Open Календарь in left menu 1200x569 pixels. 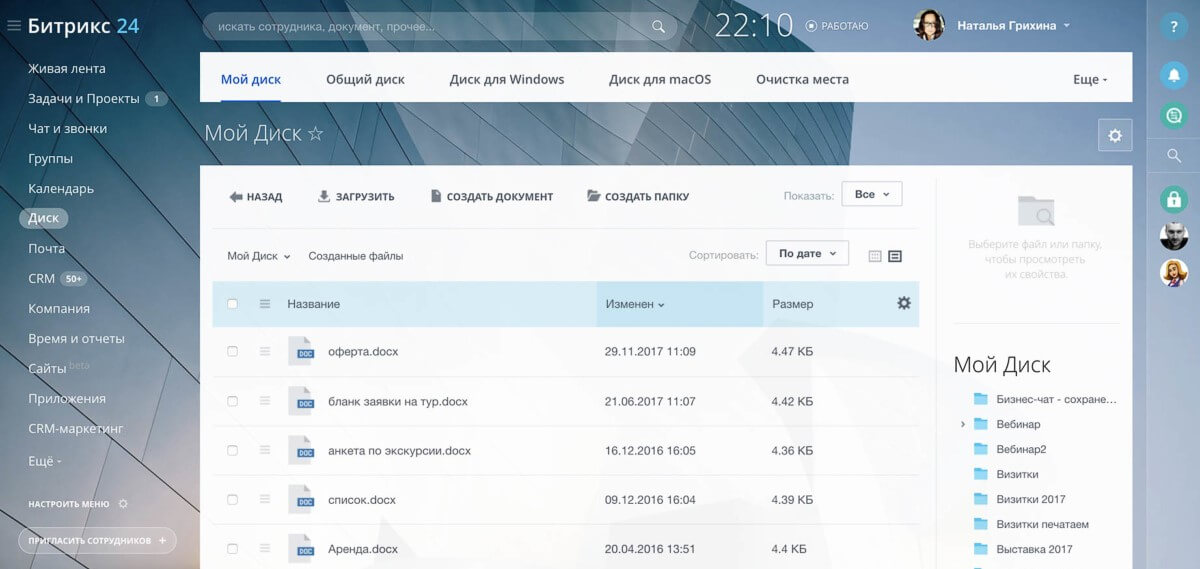click(61, 188)
